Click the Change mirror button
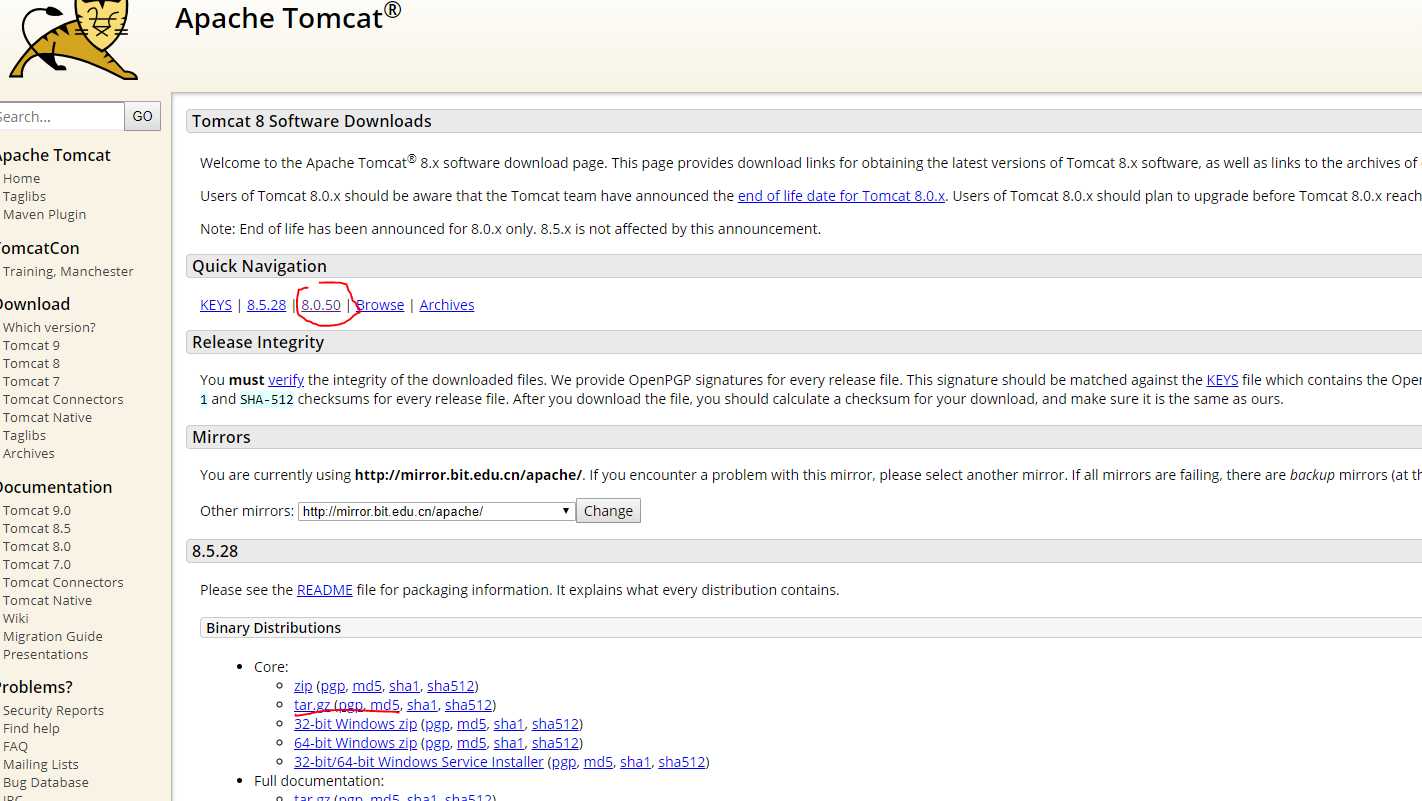Screen dimensions: 1422x801 608,511
